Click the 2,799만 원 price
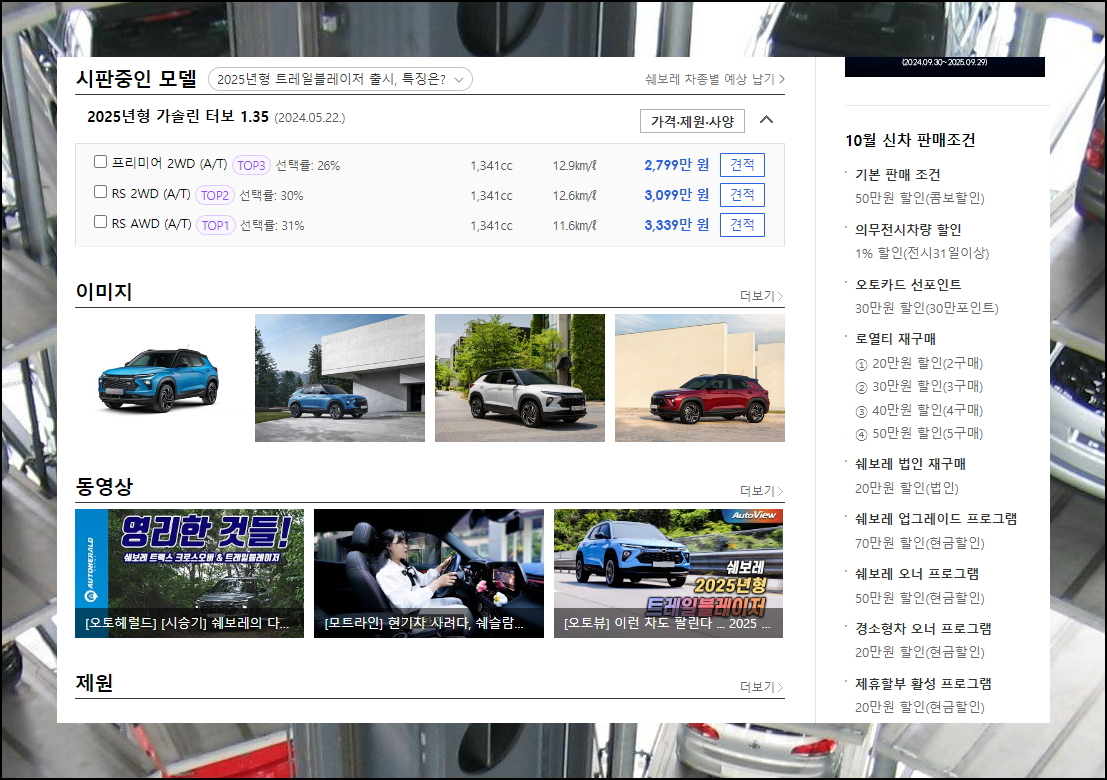Image resolution: width=1107 pixels, height=780 pixels. [x=676, y=165]
